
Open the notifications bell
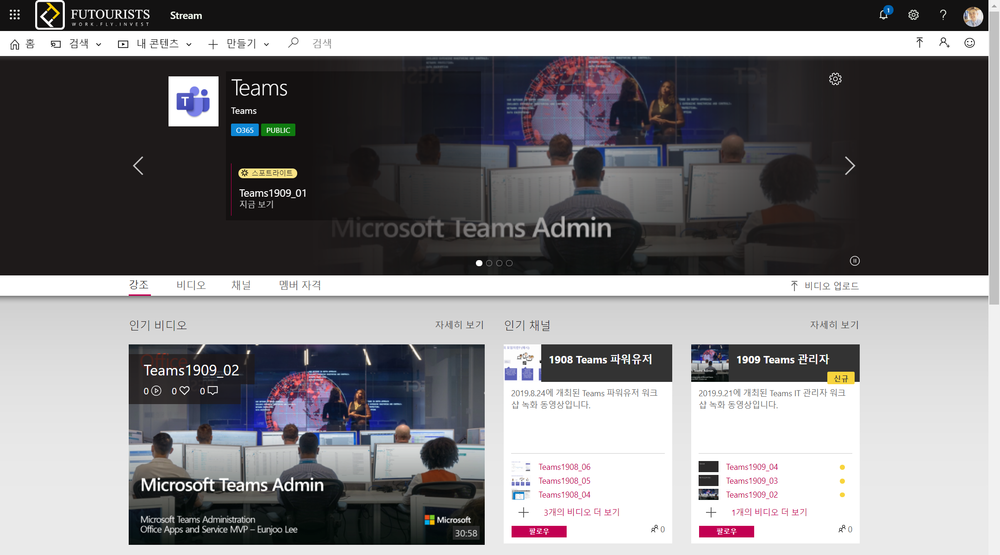pos(884,15)
